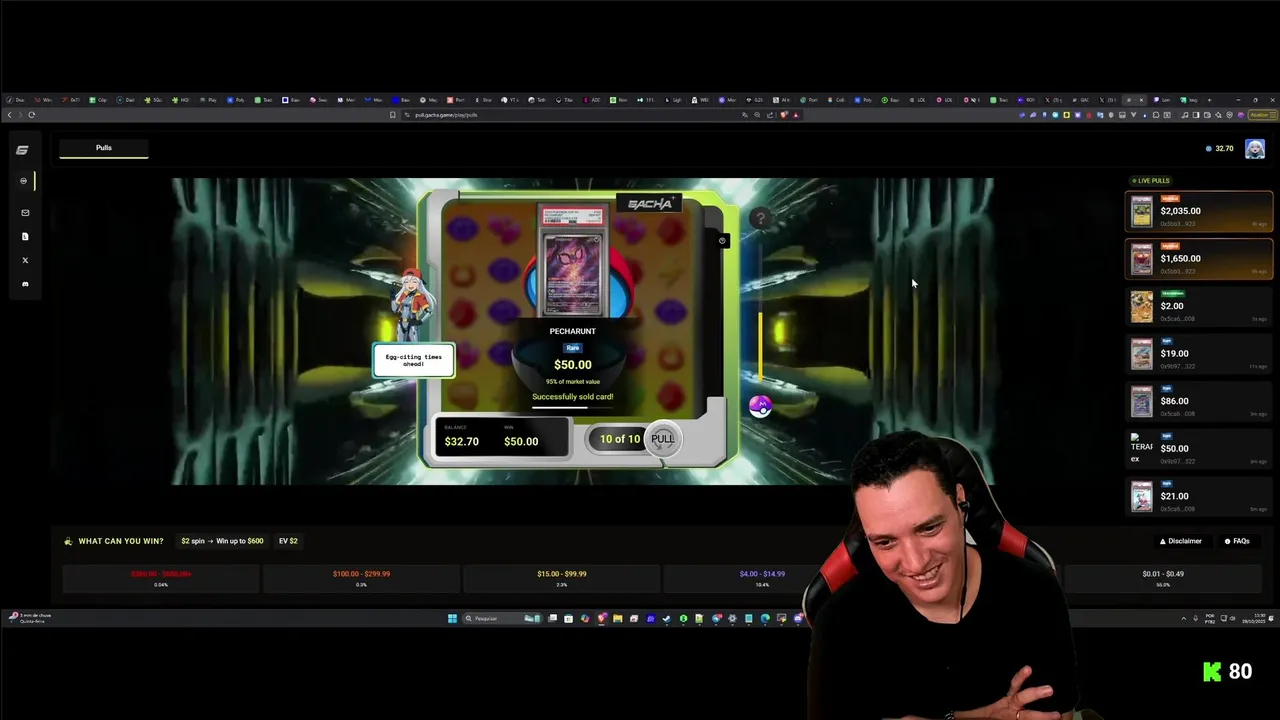Click the browser back arrow
1280x720 pixels.
[10, 115]
